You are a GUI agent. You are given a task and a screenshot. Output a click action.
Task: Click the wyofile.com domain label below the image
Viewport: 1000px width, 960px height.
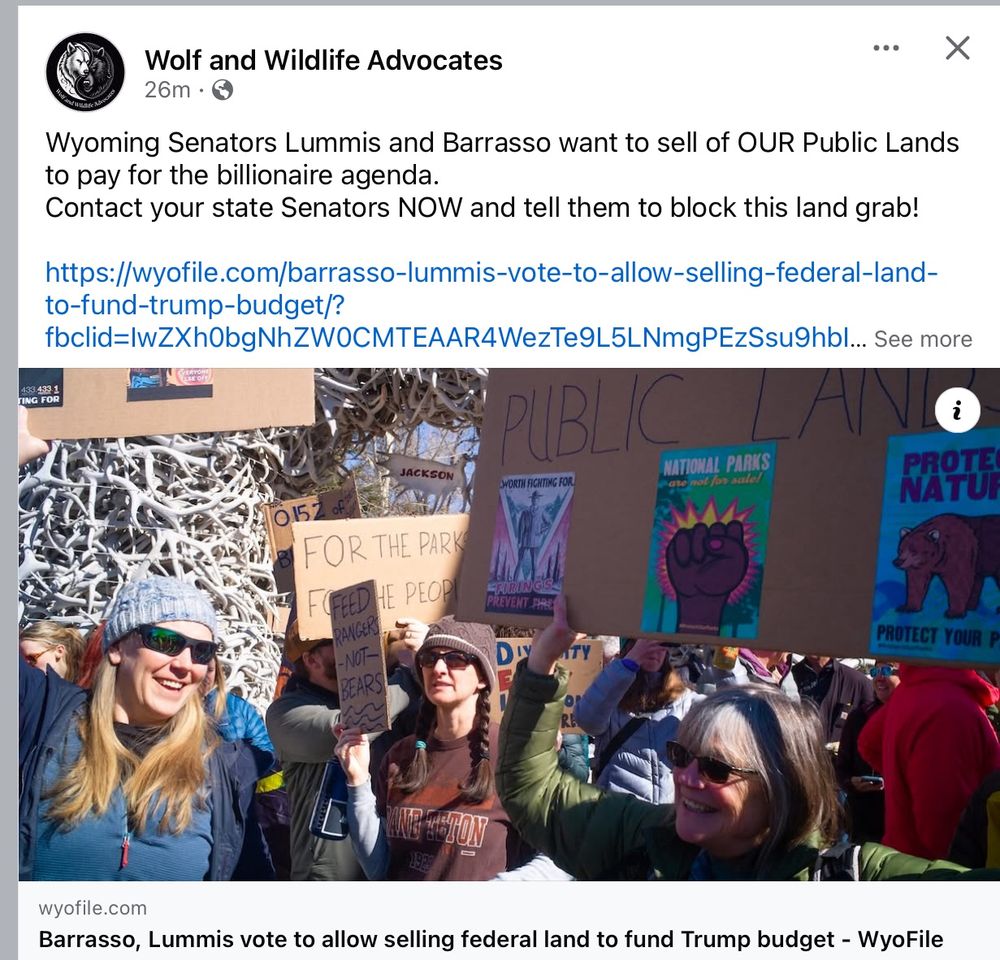pyautogui.click(x=92, y=908)
